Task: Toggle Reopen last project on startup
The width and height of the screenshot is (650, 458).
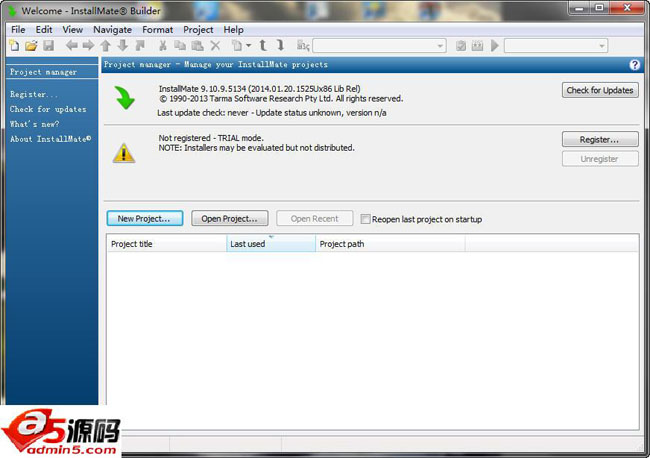Action: tap(365, 219)
